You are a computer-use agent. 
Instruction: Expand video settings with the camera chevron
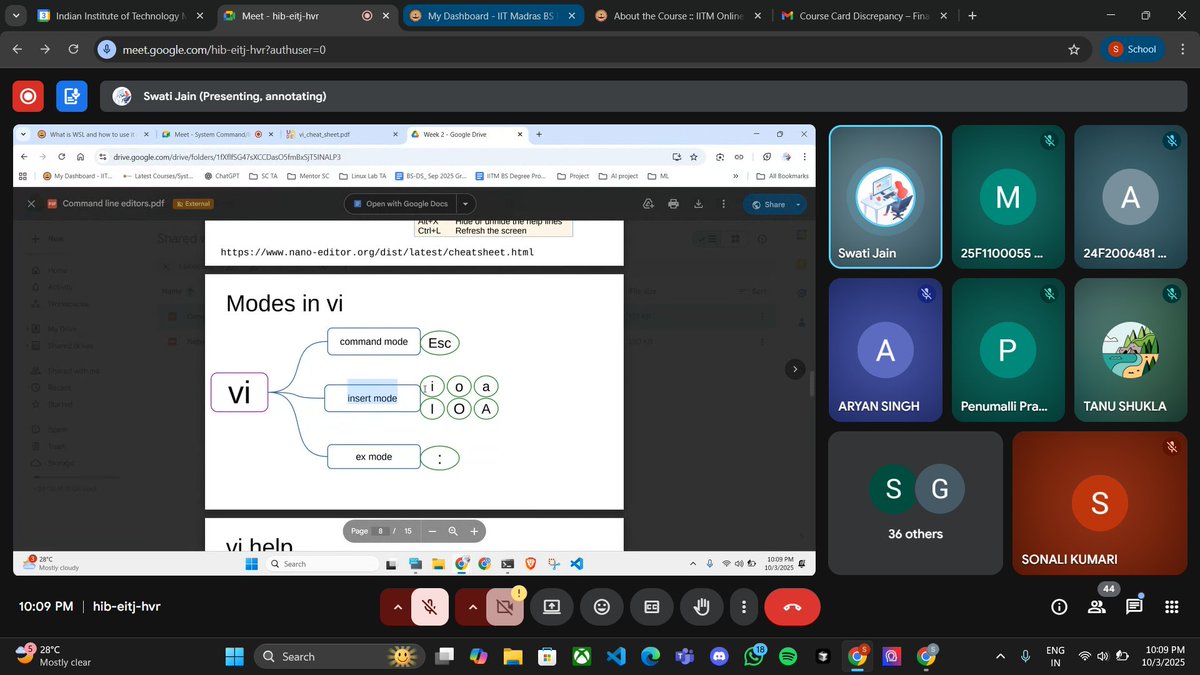(x=470, y=607)
